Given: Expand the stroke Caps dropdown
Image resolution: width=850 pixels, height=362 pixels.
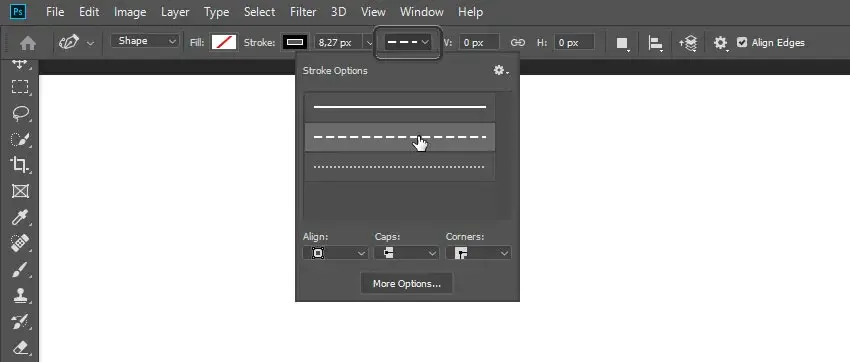Looking at the screenshot, I should pyautogui.click(x=407, y=253).
